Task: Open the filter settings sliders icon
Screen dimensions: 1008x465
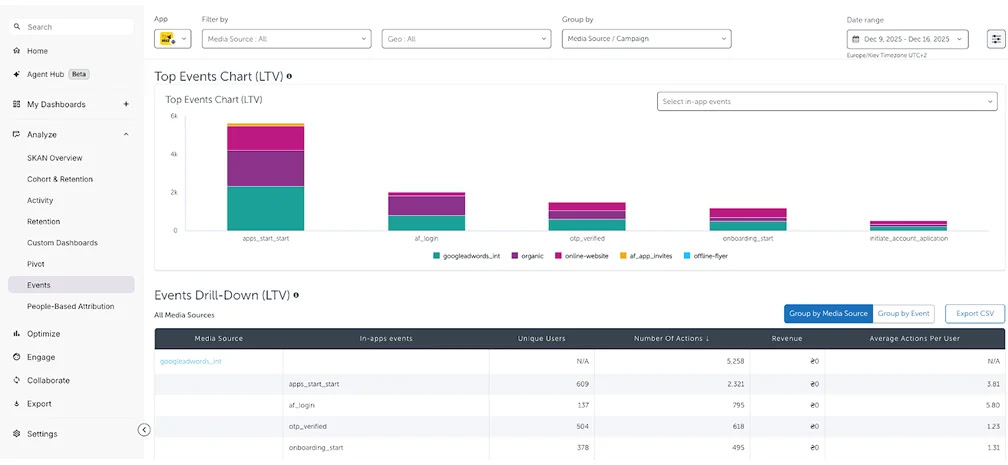Action: [995, 39]
